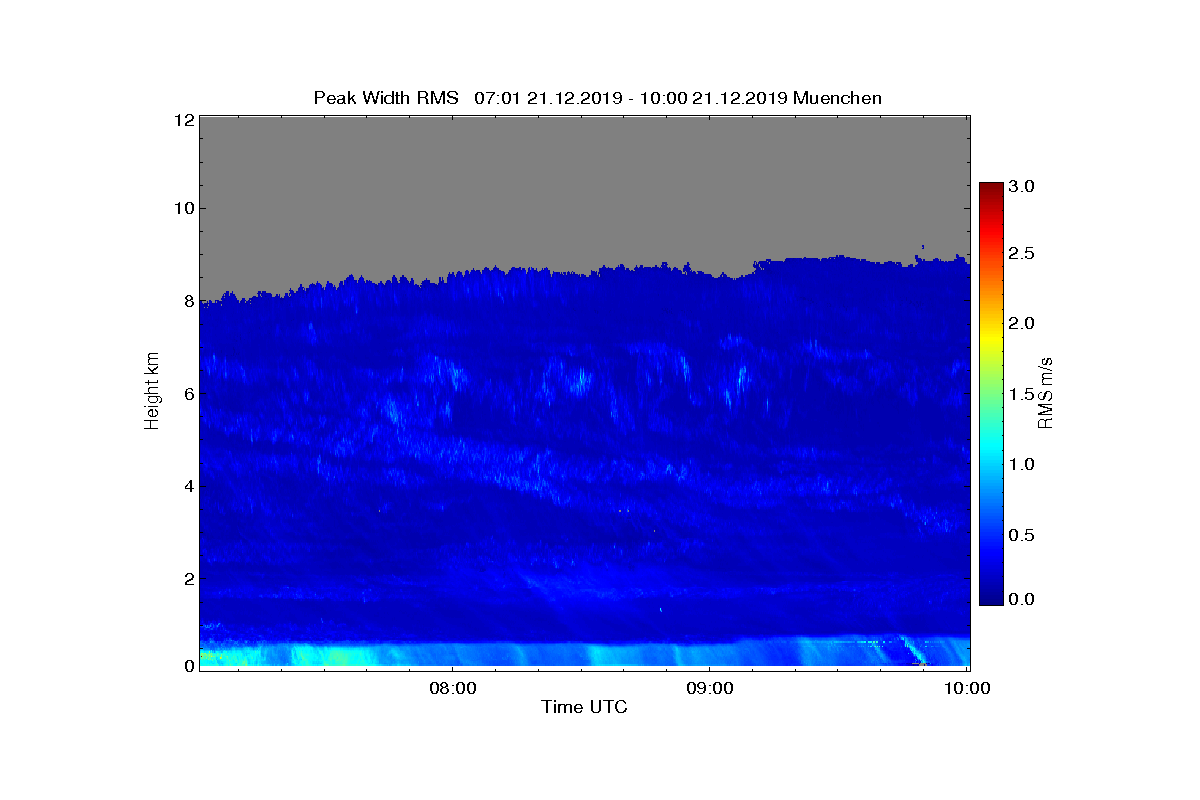The image size is (1200, 800).
Task: Click the height axis label '12'
Action: [183, 120]
